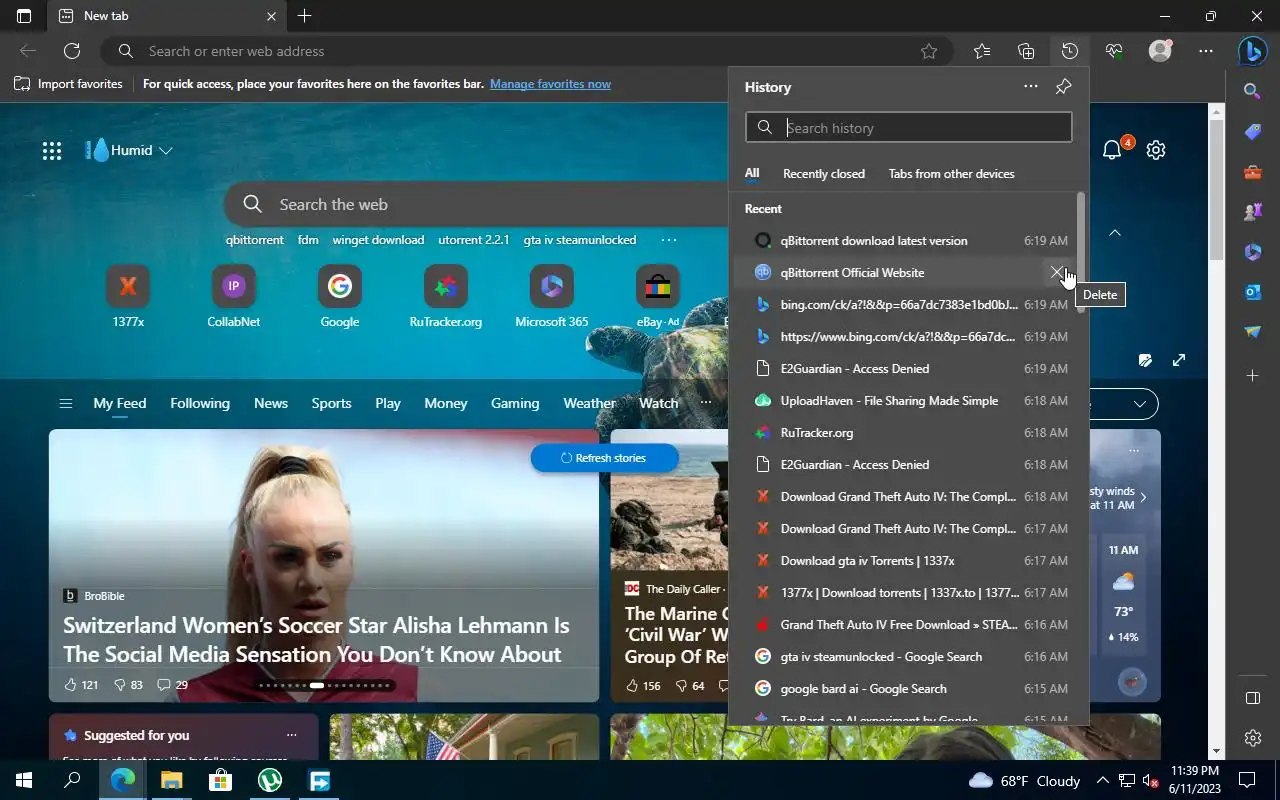Open sidebar Search icon
The image size is (1280, 800).
tap(1252, 91)
